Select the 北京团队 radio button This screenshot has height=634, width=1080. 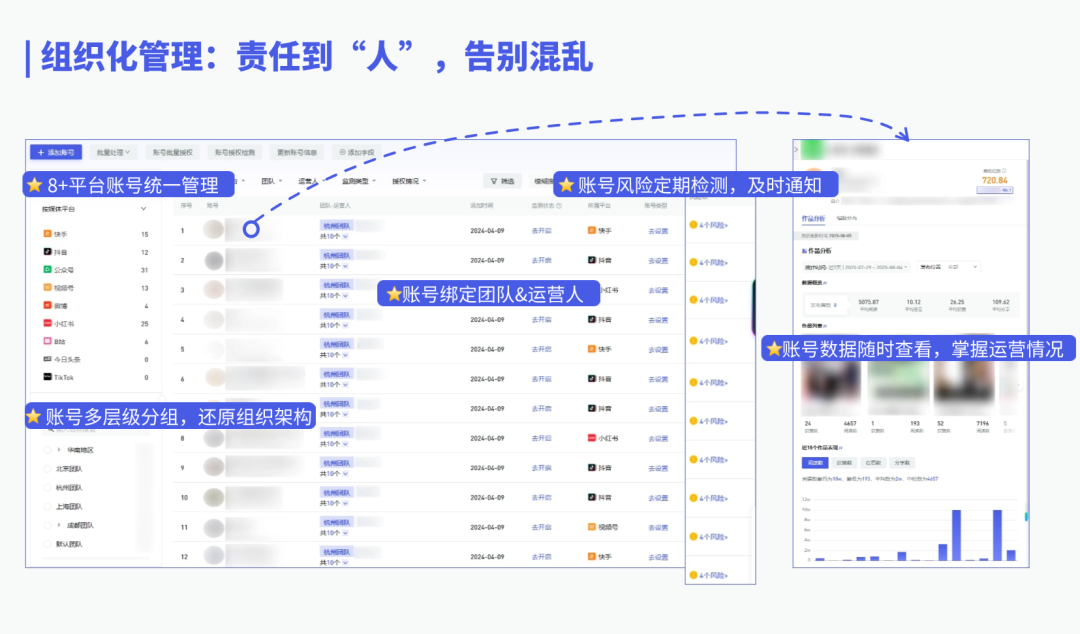coord(47,469)
